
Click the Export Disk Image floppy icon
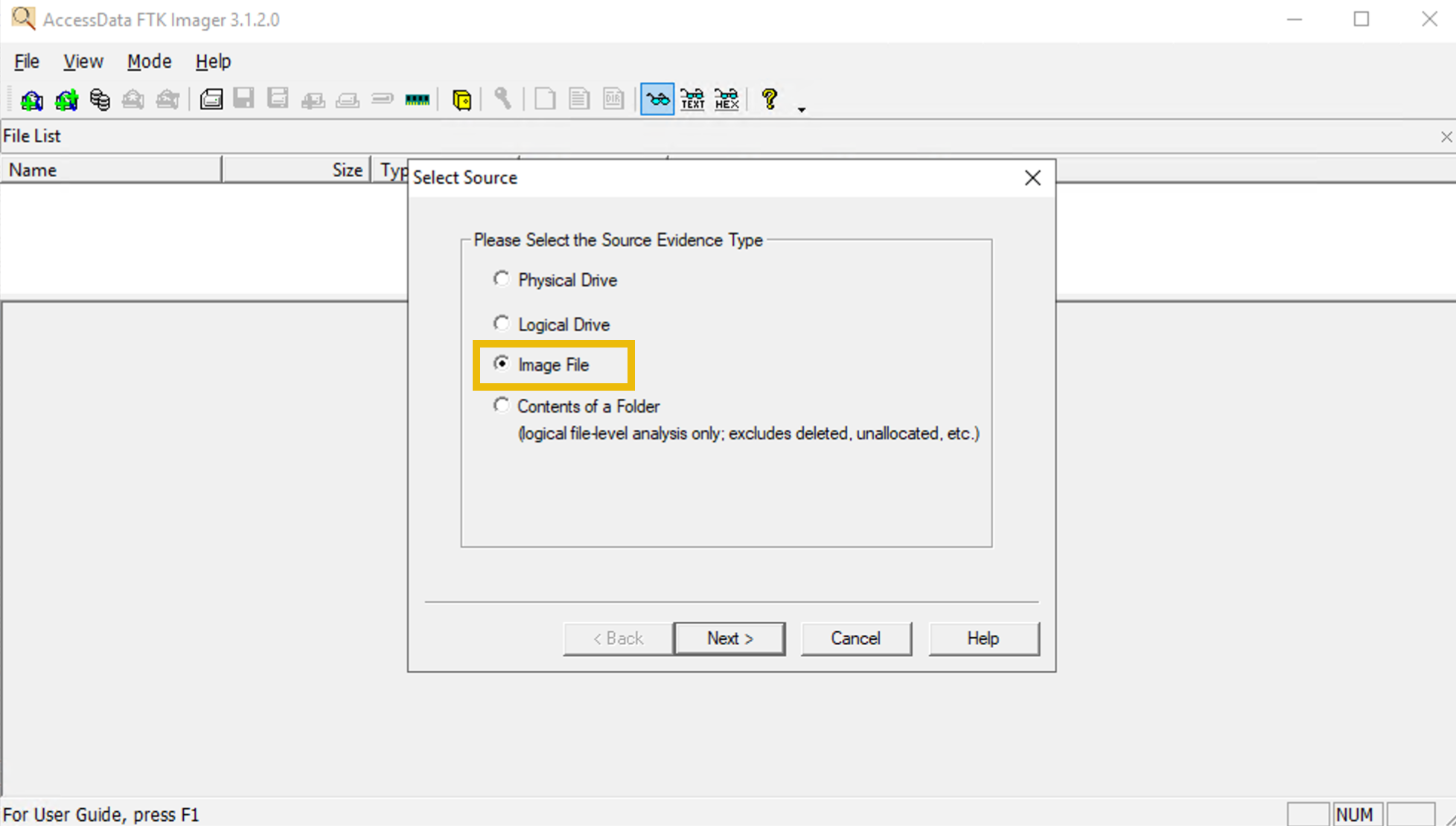[x=244, y=99]
